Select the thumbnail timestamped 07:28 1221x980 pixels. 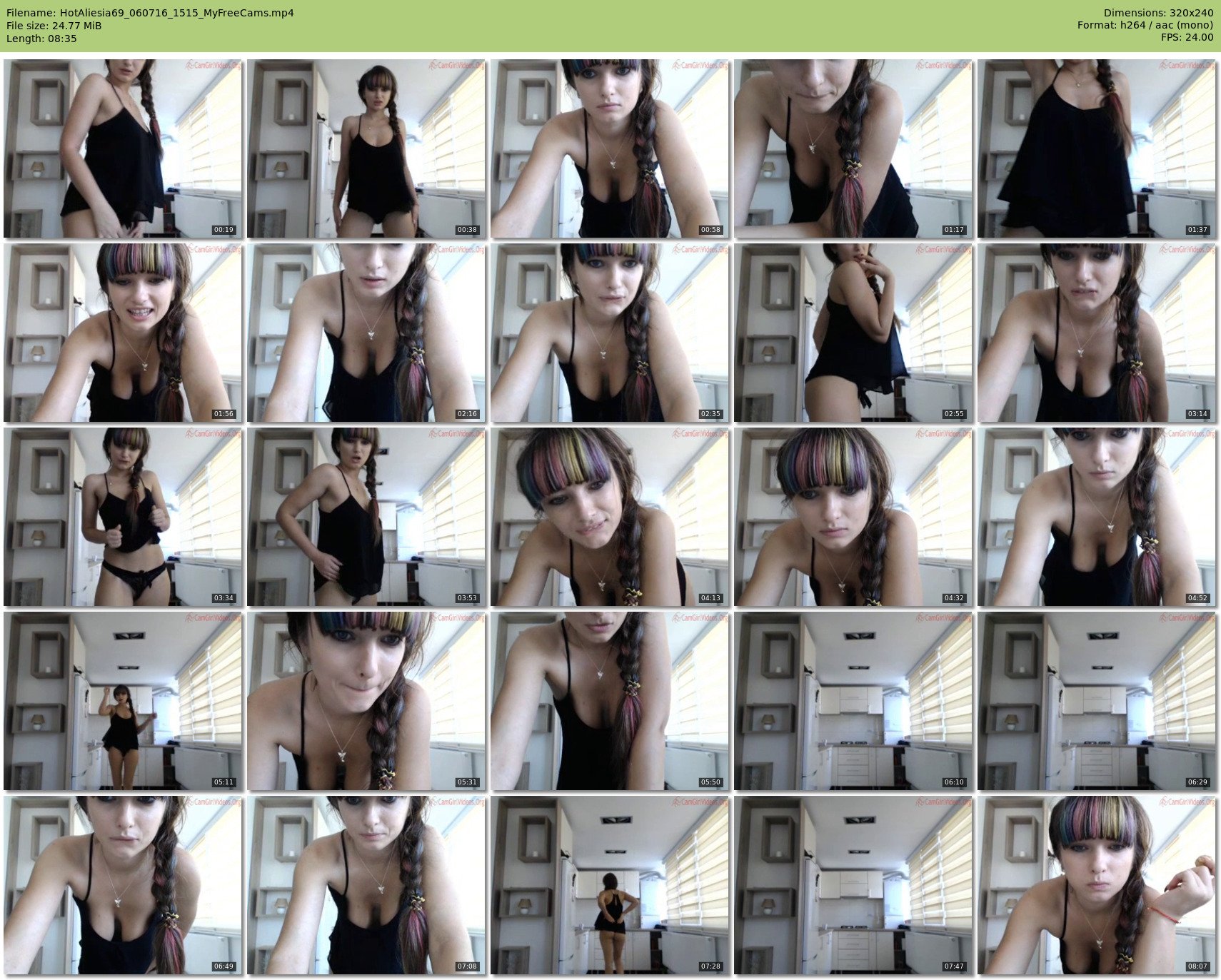point(610,885)
